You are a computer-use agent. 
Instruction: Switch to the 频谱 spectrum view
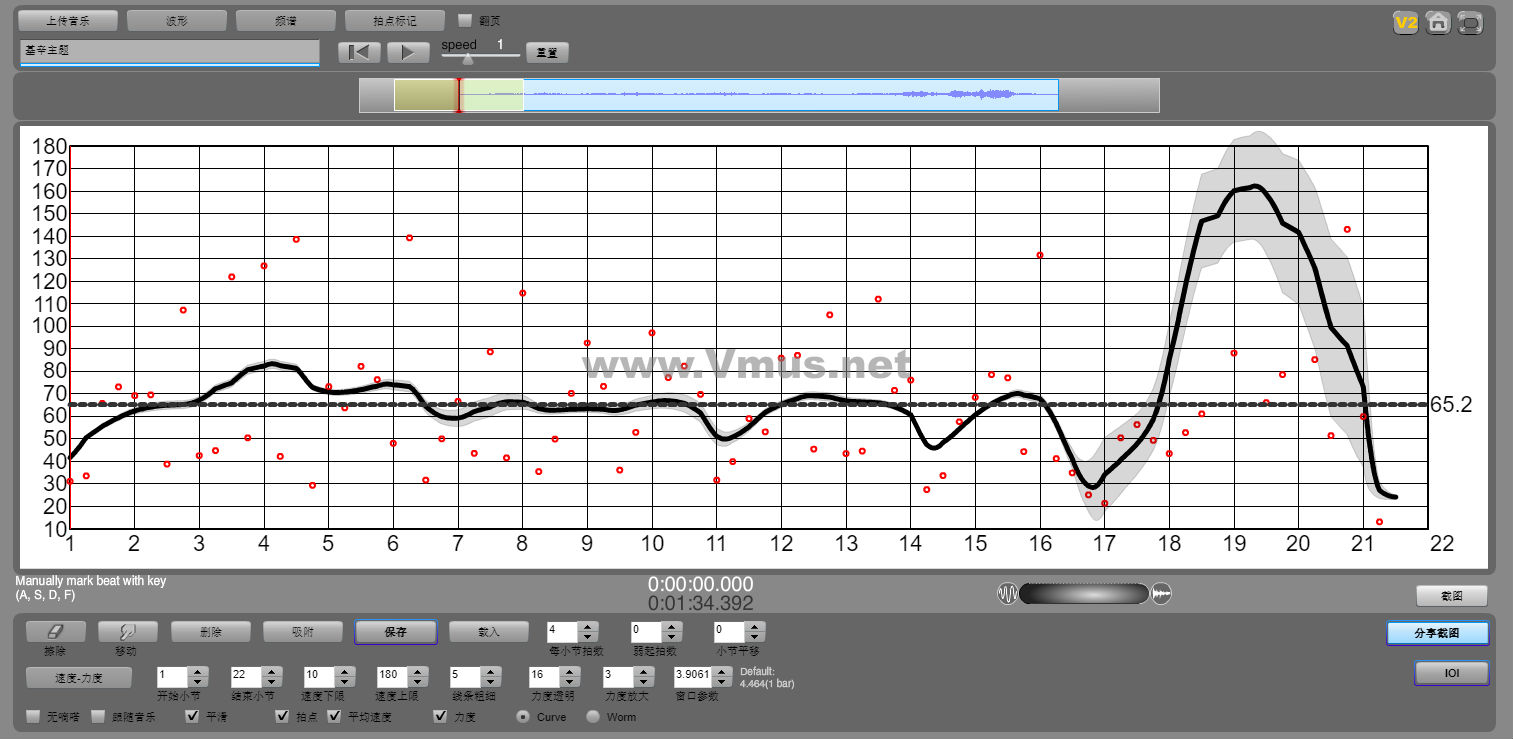point(285,20)
